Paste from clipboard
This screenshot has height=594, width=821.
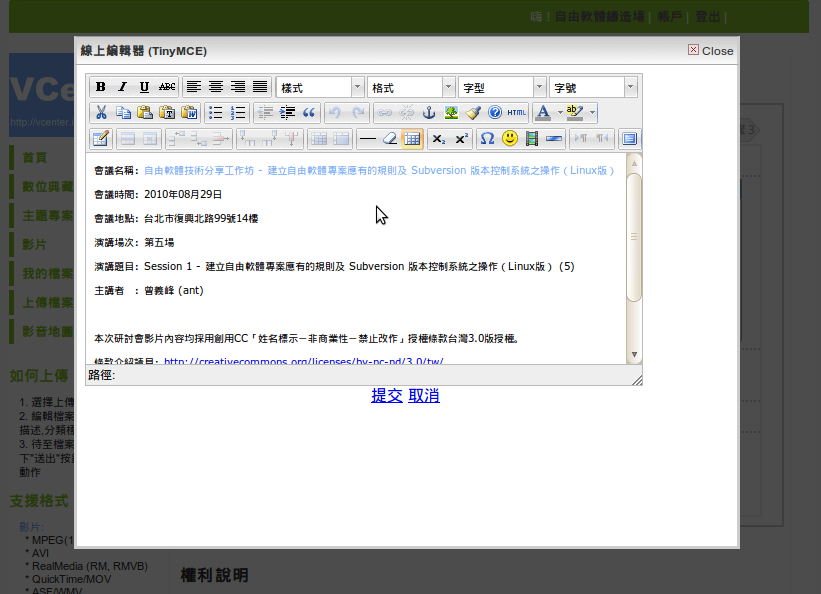click(x=145, y=113)
